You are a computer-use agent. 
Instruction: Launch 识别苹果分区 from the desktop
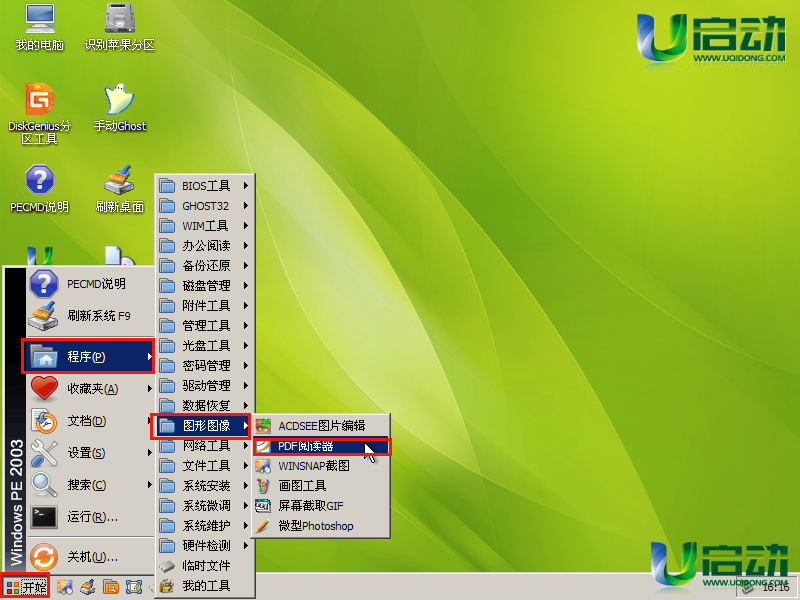(119, 28)
